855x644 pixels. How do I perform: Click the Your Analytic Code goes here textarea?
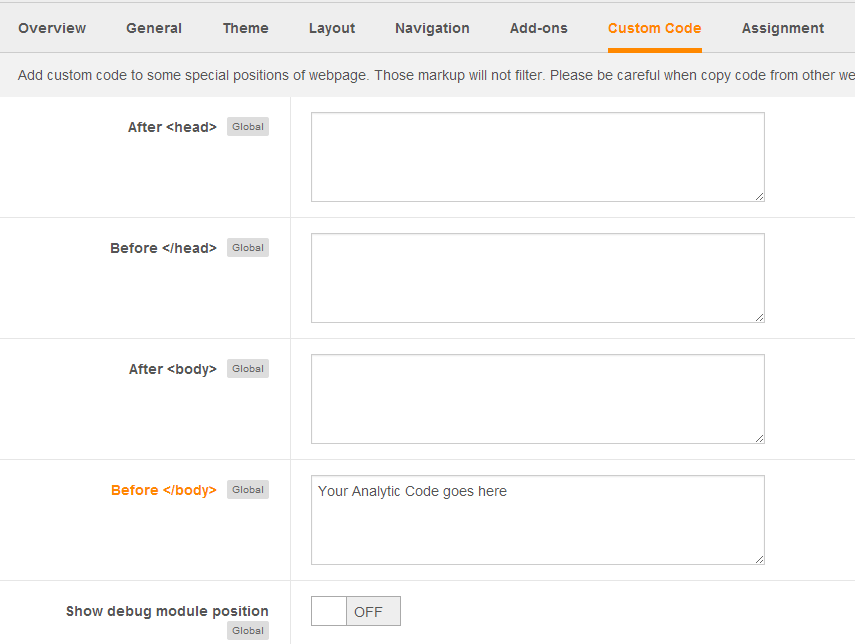pyautogui.click(x=538, y=520)
